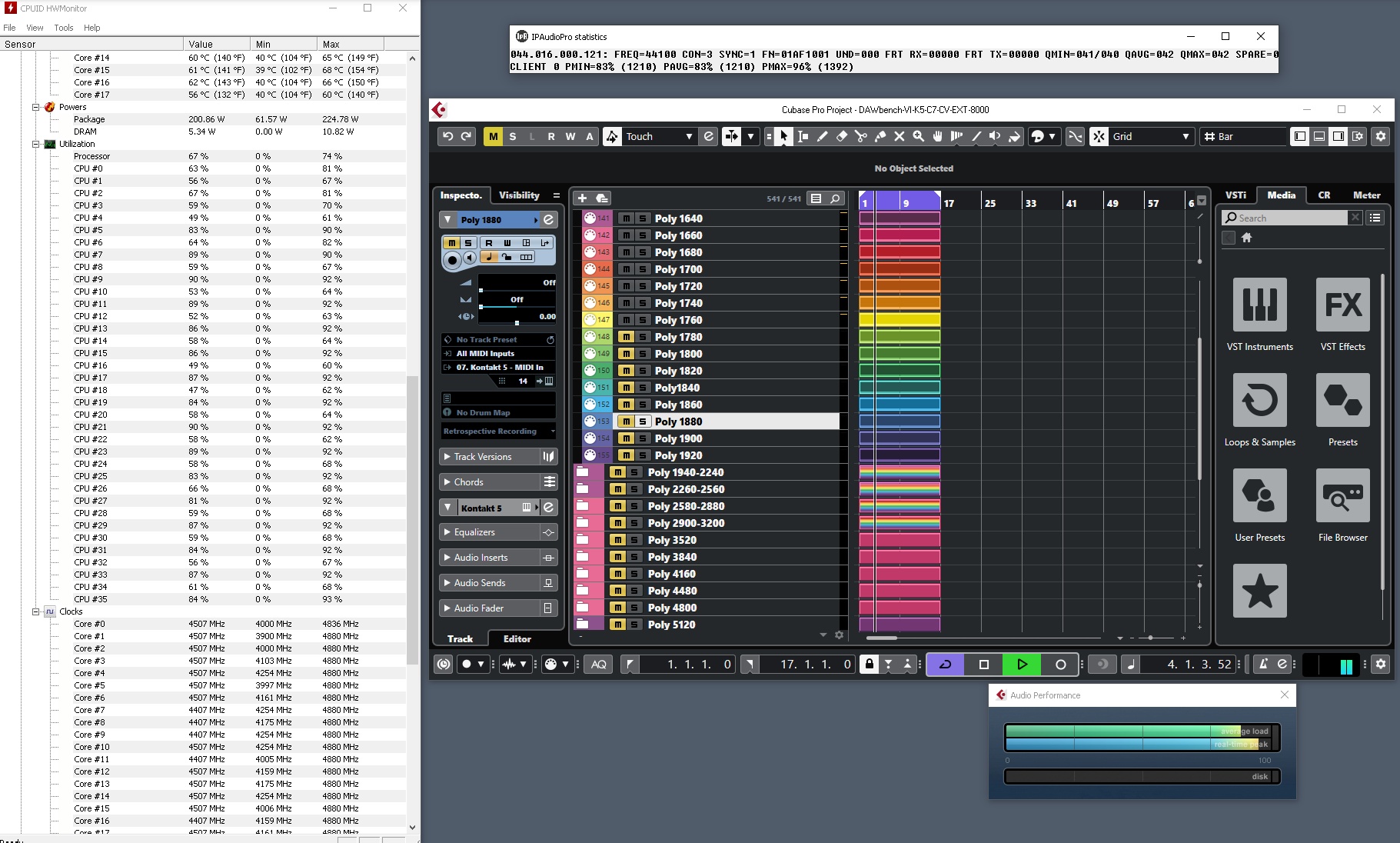Start playback with the green Play button

click(1022, 664)
